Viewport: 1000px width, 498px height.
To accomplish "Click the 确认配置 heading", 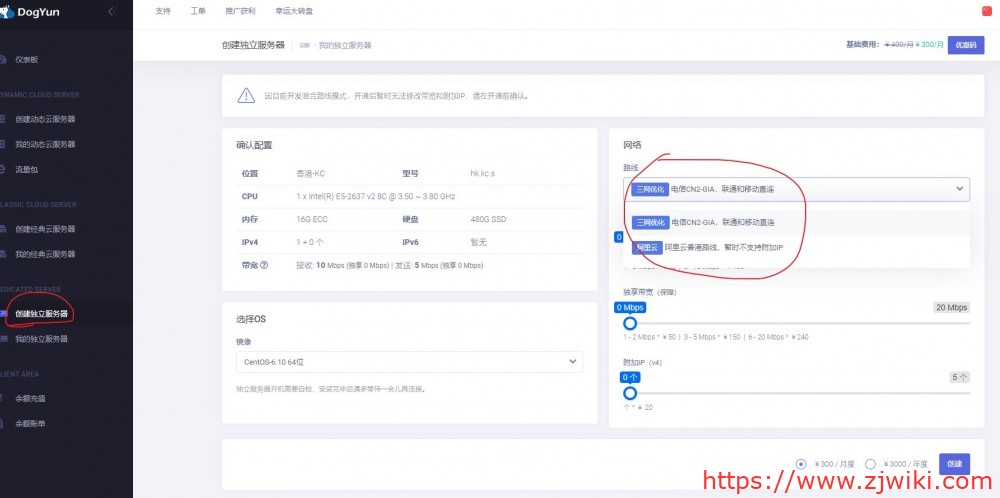I will point(254,145).
